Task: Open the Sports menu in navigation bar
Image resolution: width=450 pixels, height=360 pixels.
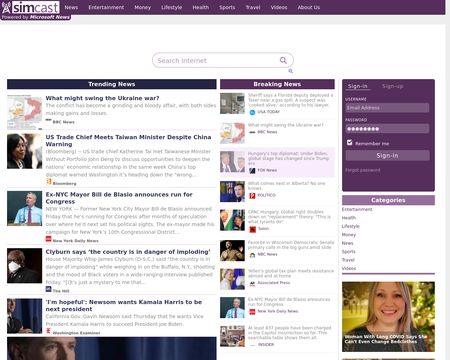Action: click(227, 7)
